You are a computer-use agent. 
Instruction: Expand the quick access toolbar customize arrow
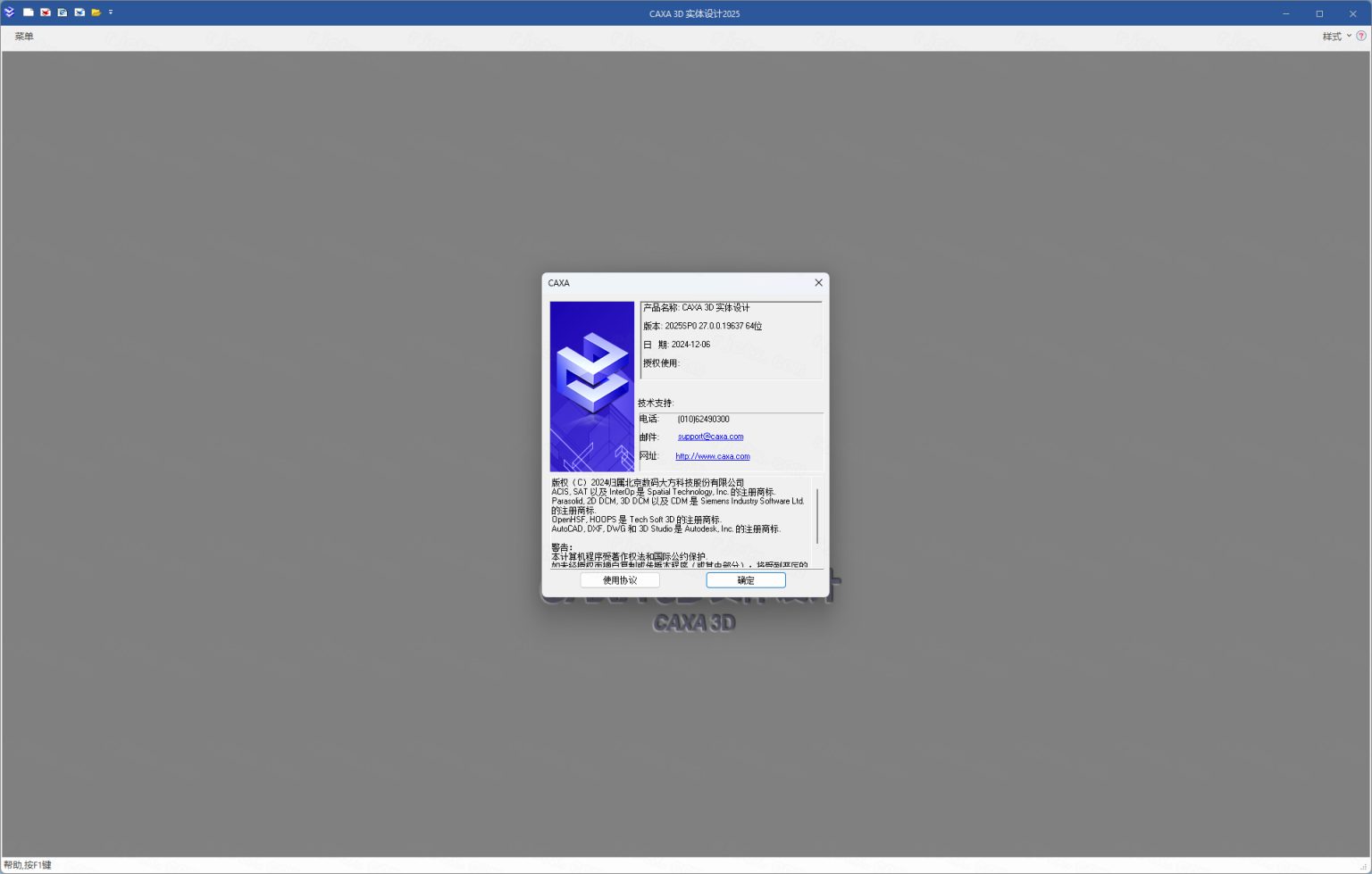tap(111, 12)
